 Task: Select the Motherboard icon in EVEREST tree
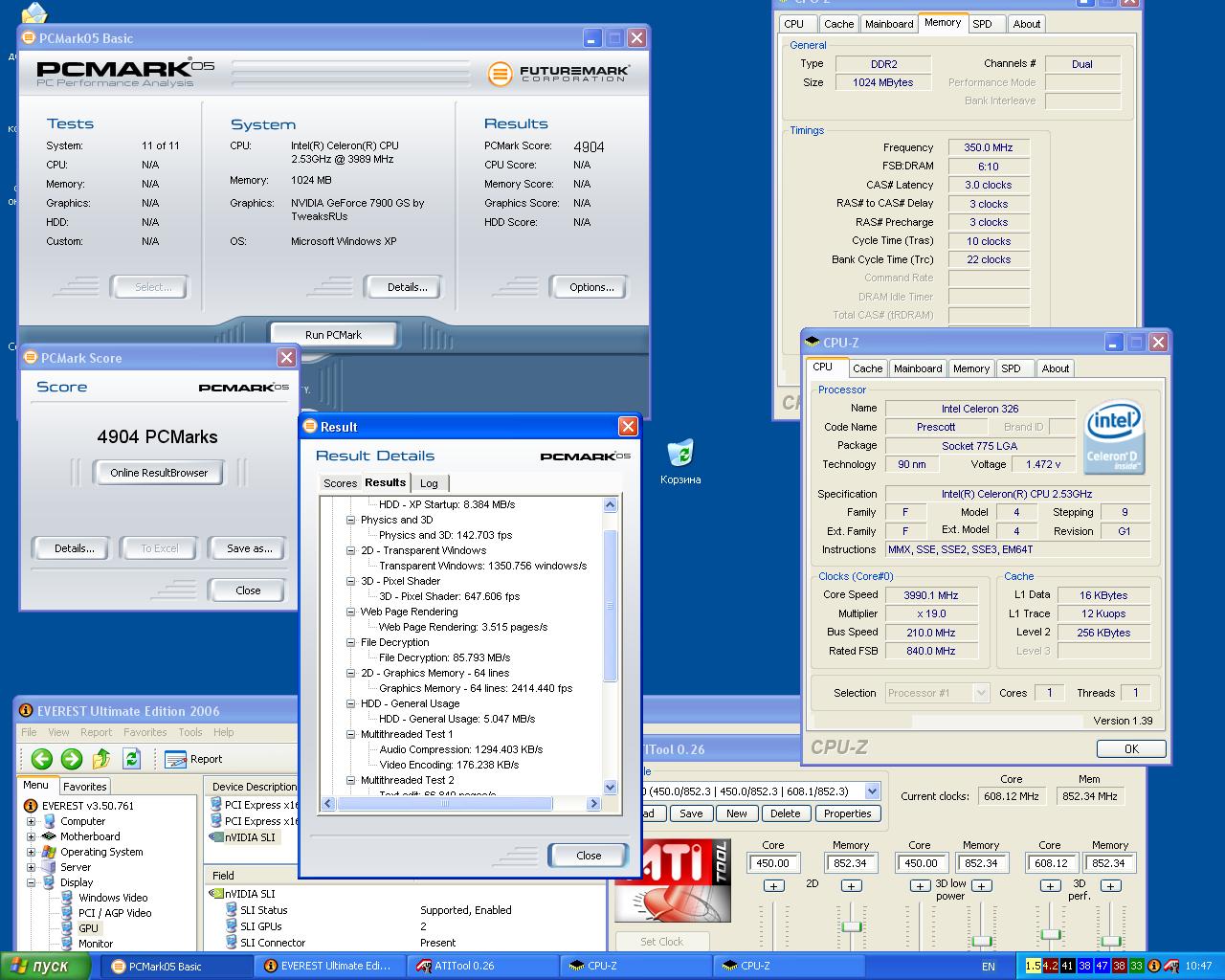[50, 836]
